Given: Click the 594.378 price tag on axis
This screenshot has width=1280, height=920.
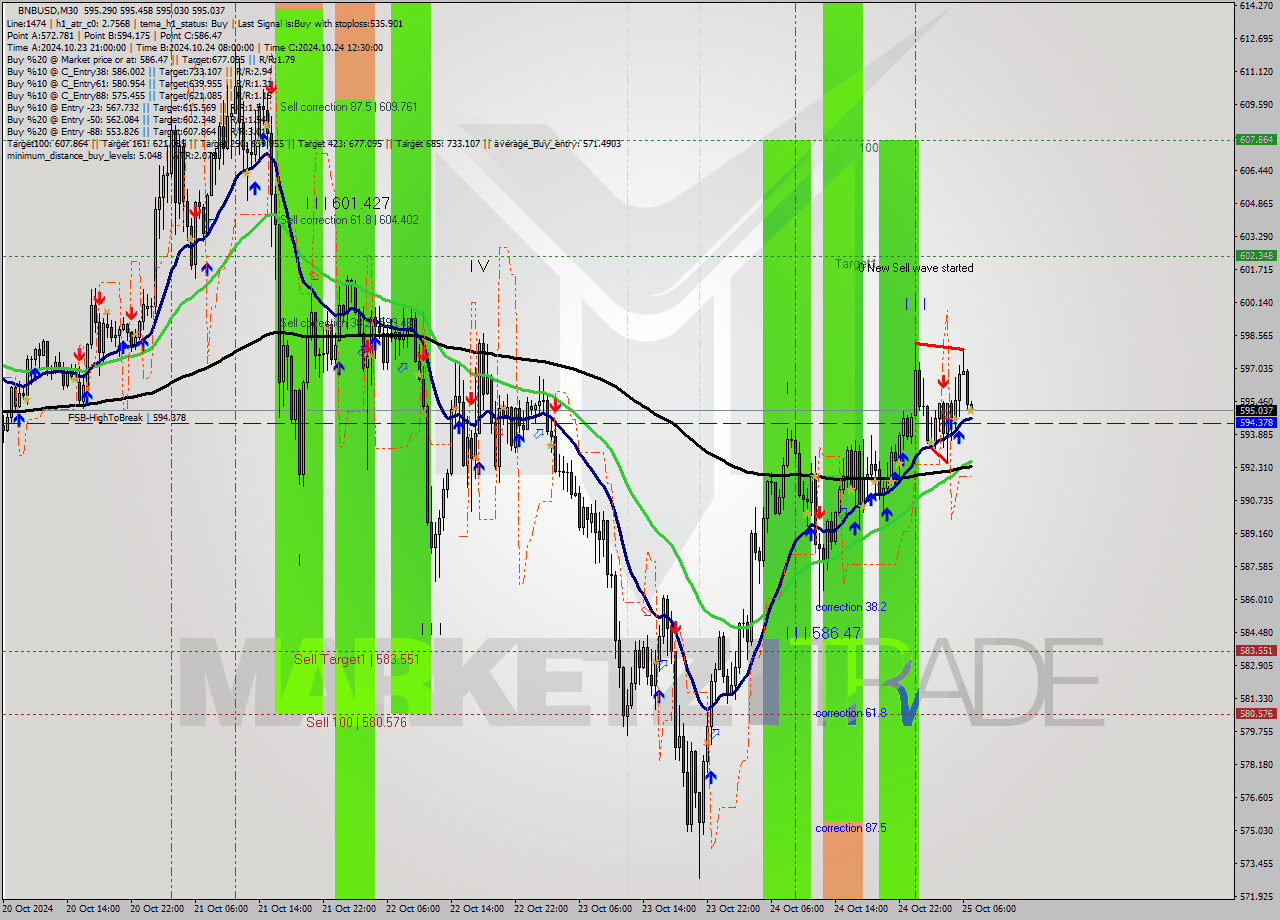Looking at the screenshot, I should pos(1256,423).
